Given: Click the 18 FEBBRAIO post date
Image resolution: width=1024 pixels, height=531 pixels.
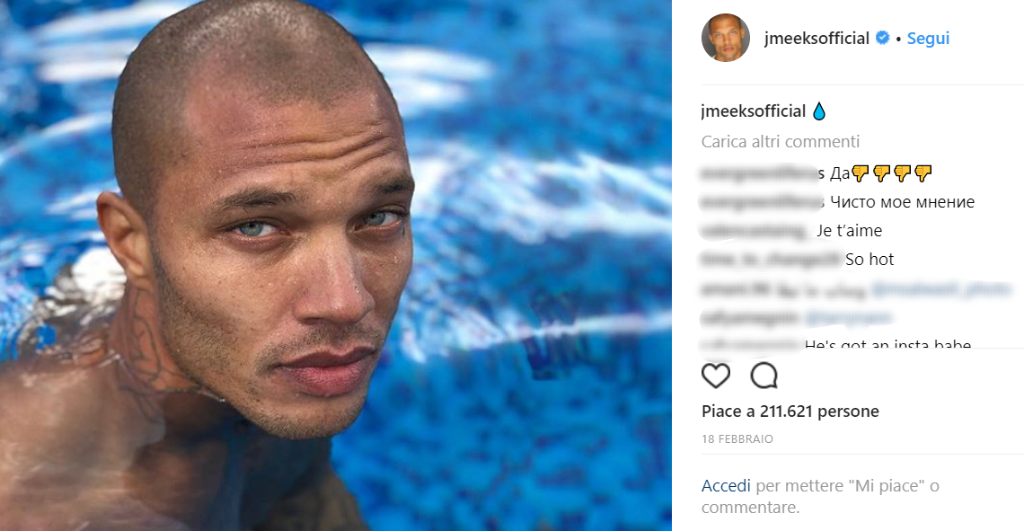Looking at the screenshot, I should click(x=737, y=439).
